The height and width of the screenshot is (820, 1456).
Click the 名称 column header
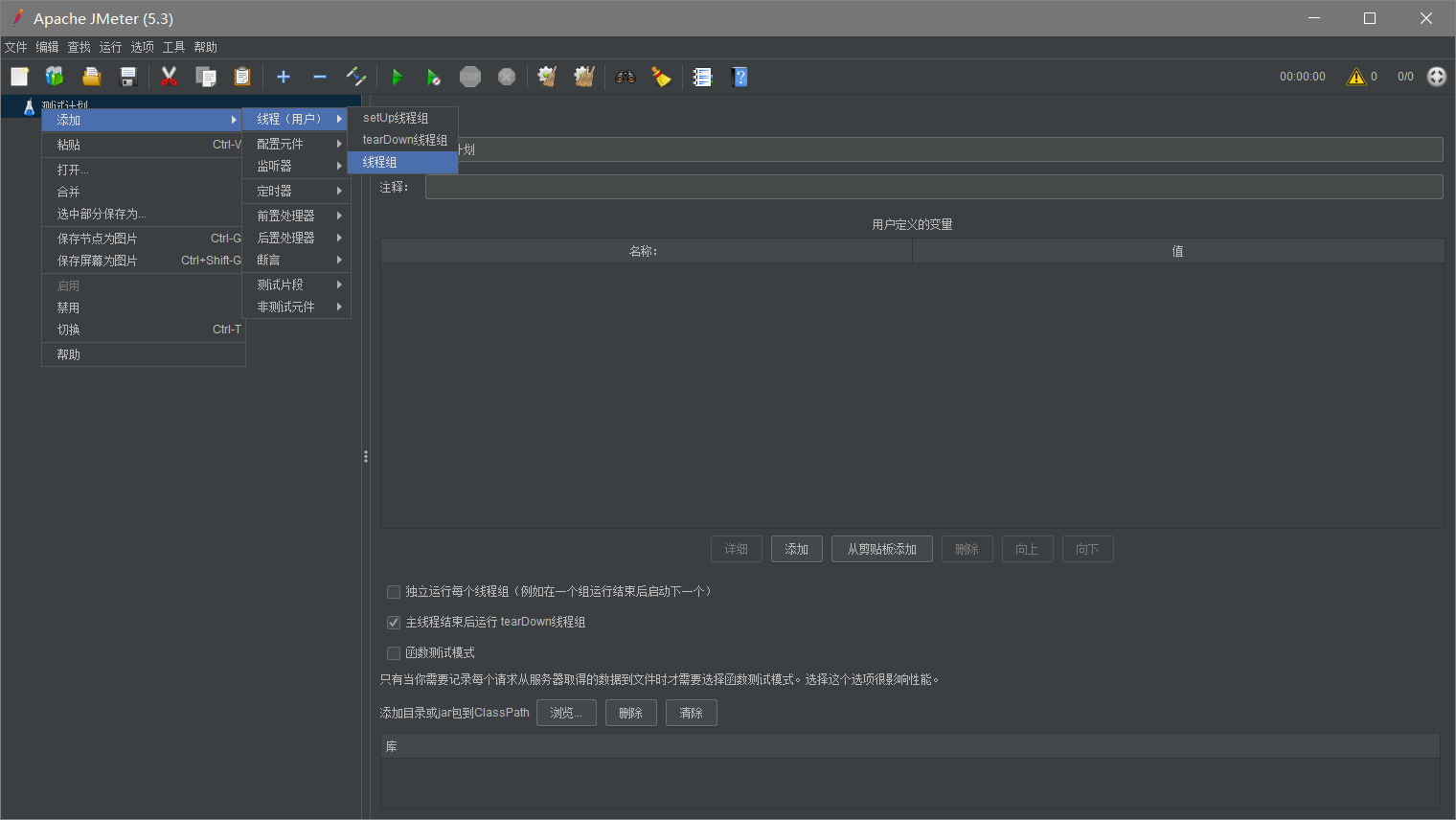coord(646,251)
